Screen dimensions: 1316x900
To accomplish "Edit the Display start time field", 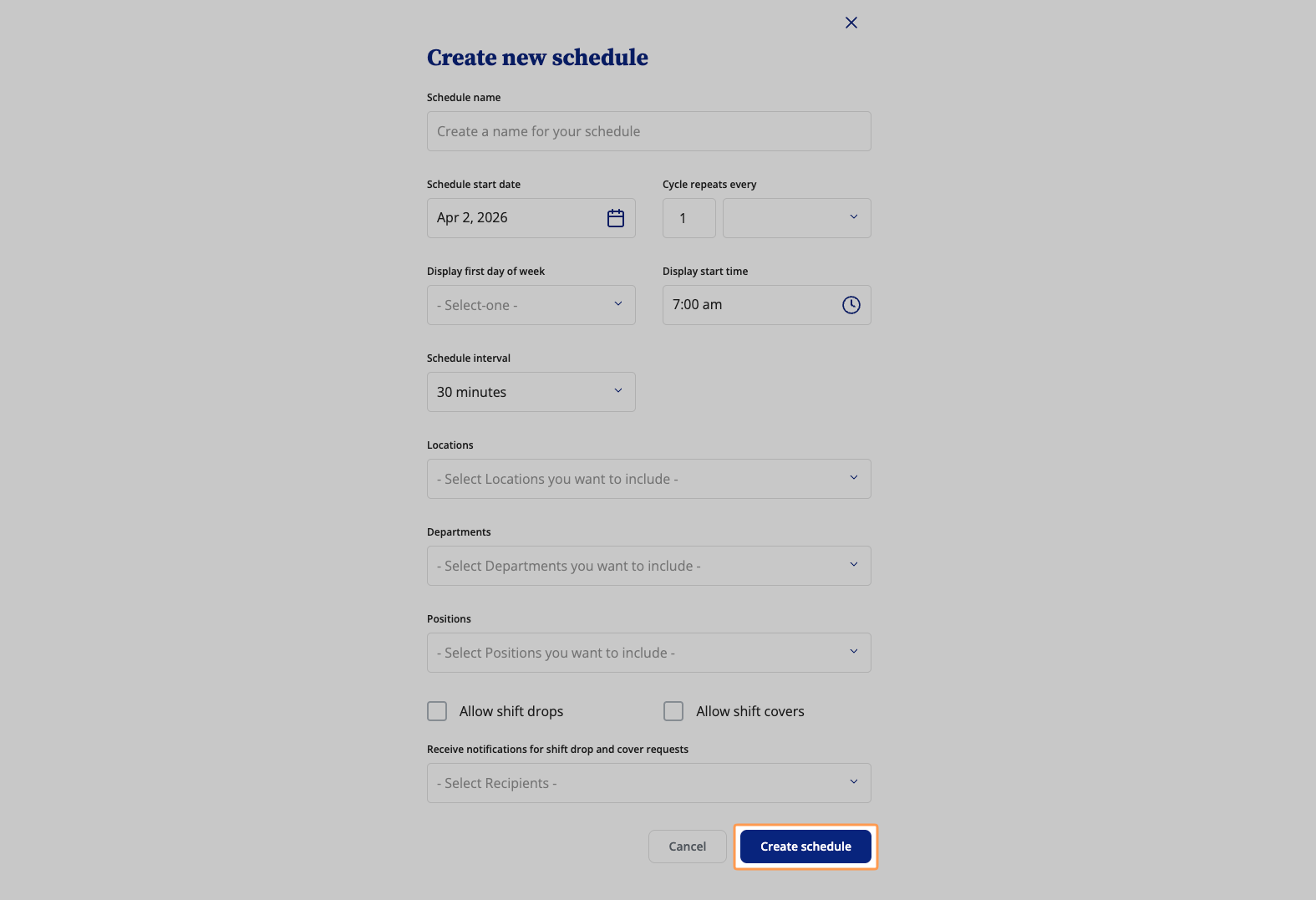I will 748,305.
